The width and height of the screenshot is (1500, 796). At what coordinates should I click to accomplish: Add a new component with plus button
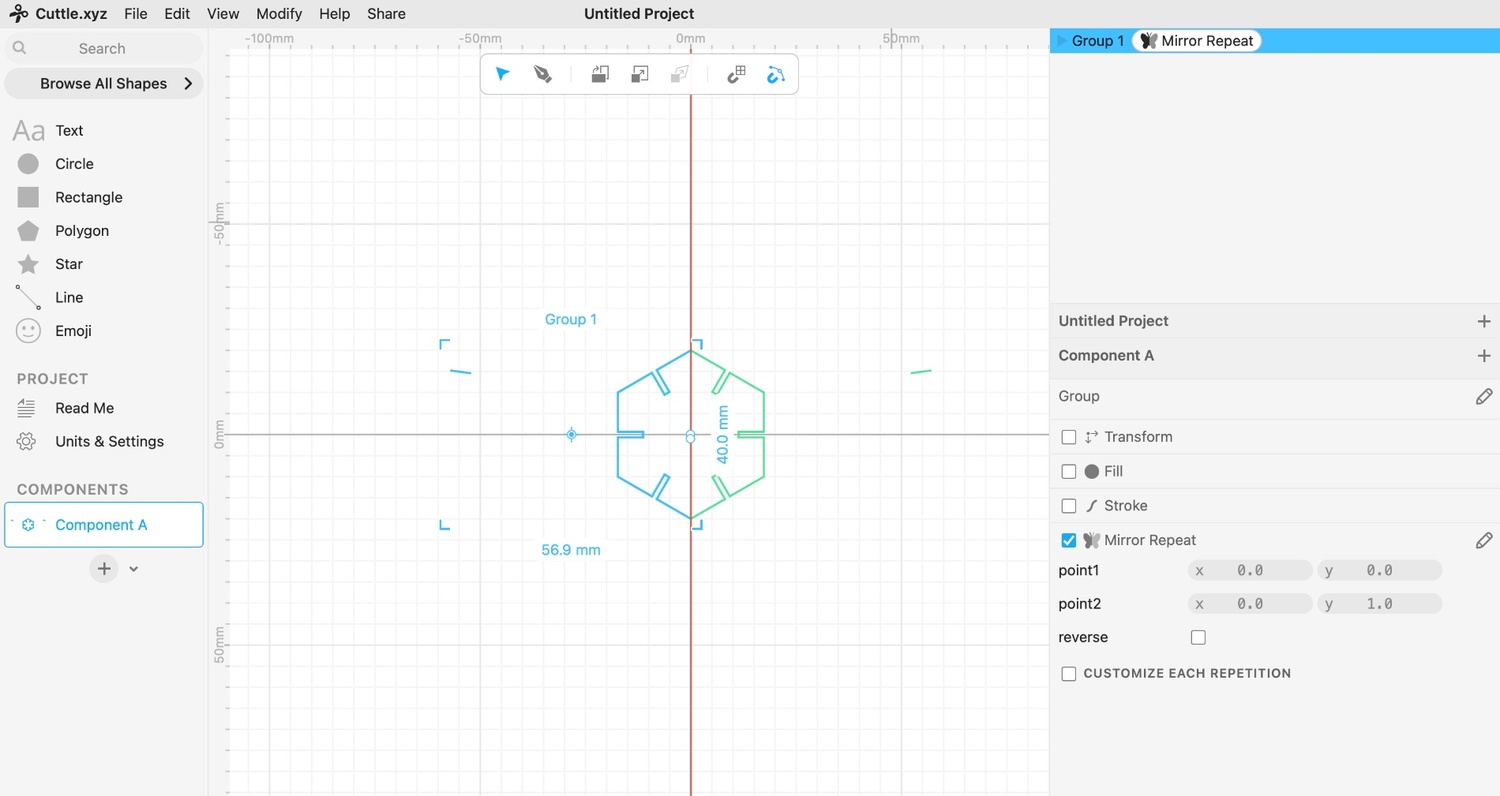[x=104, y=569]
